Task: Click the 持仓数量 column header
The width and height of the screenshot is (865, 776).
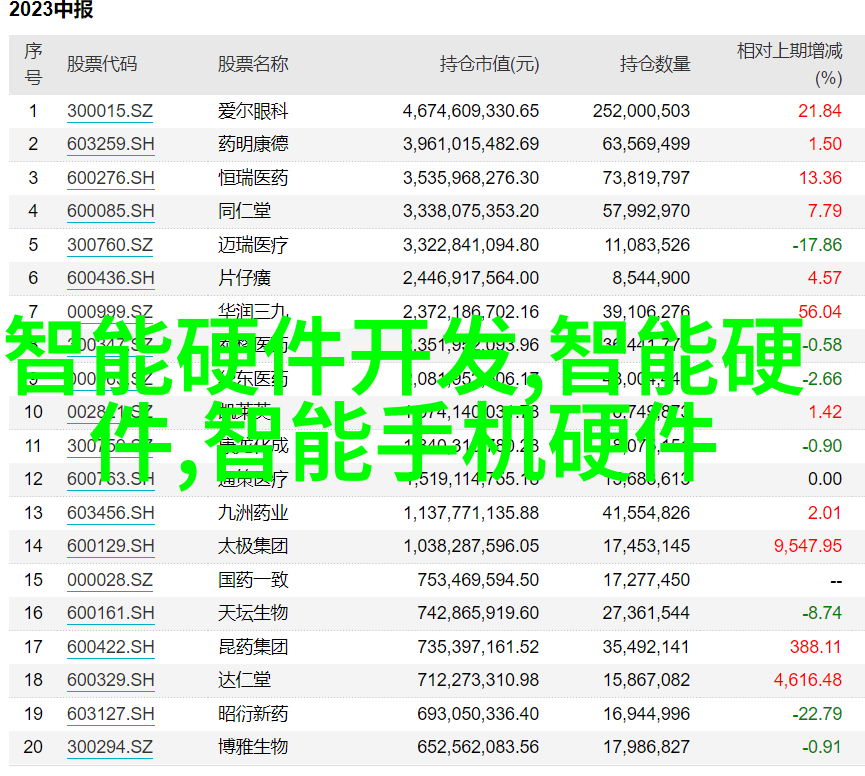Action: [655, 65]
